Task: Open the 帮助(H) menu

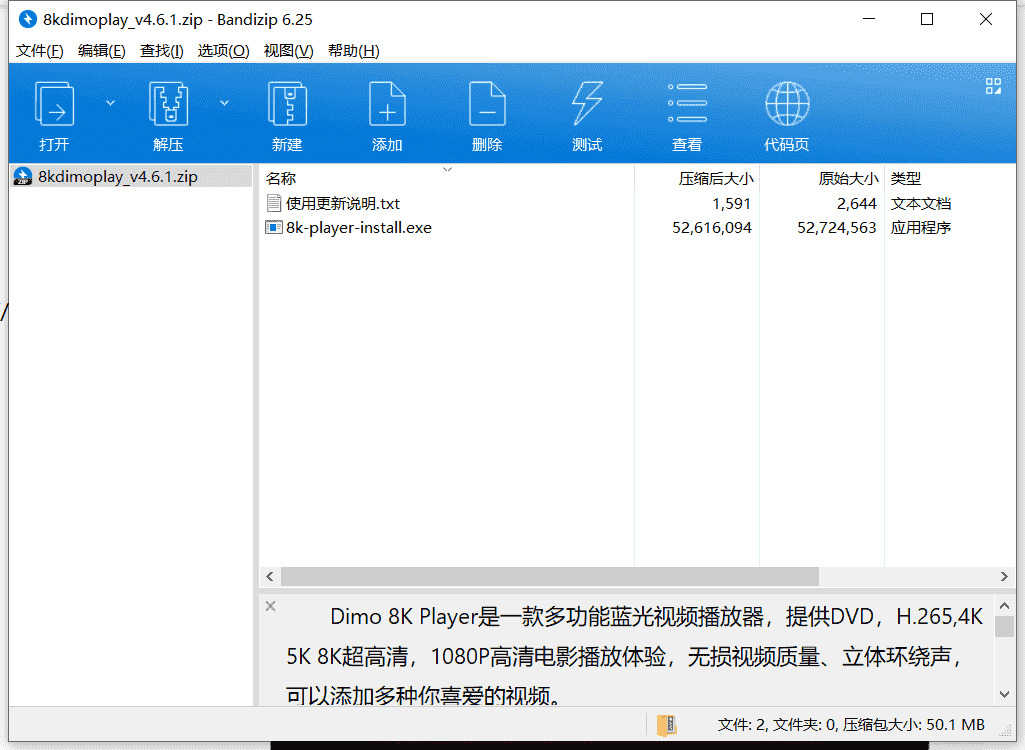Action: point(353,51)
